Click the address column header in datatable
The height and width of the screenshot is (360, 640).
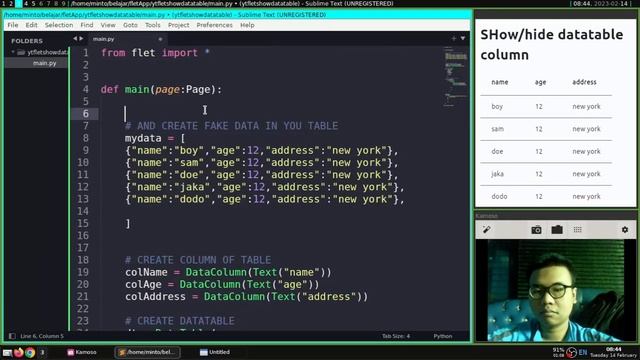coord(584,82)
